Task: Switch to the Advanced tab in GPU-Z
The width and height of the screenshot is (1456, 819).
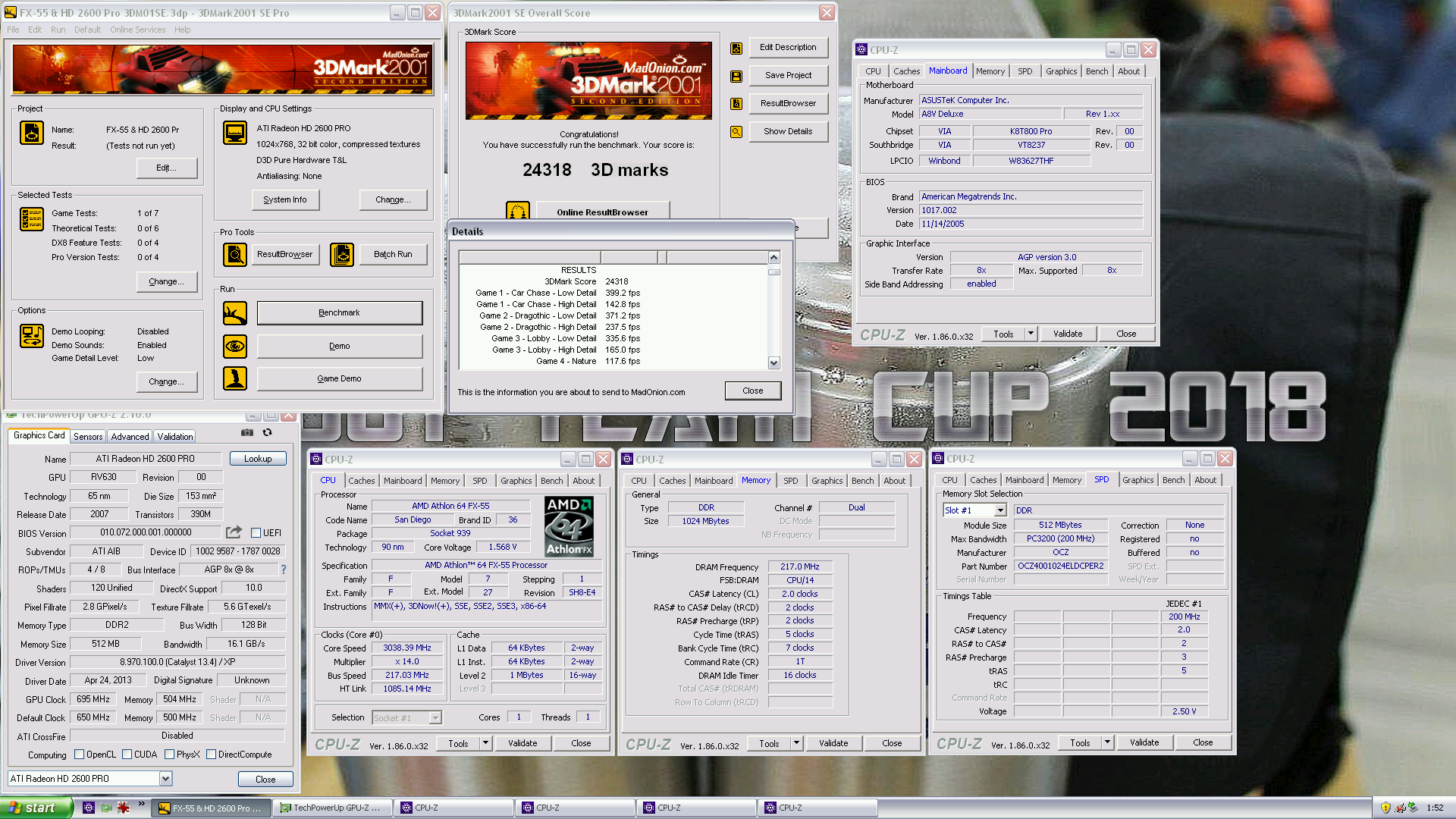Action: (x=130, y=437)
